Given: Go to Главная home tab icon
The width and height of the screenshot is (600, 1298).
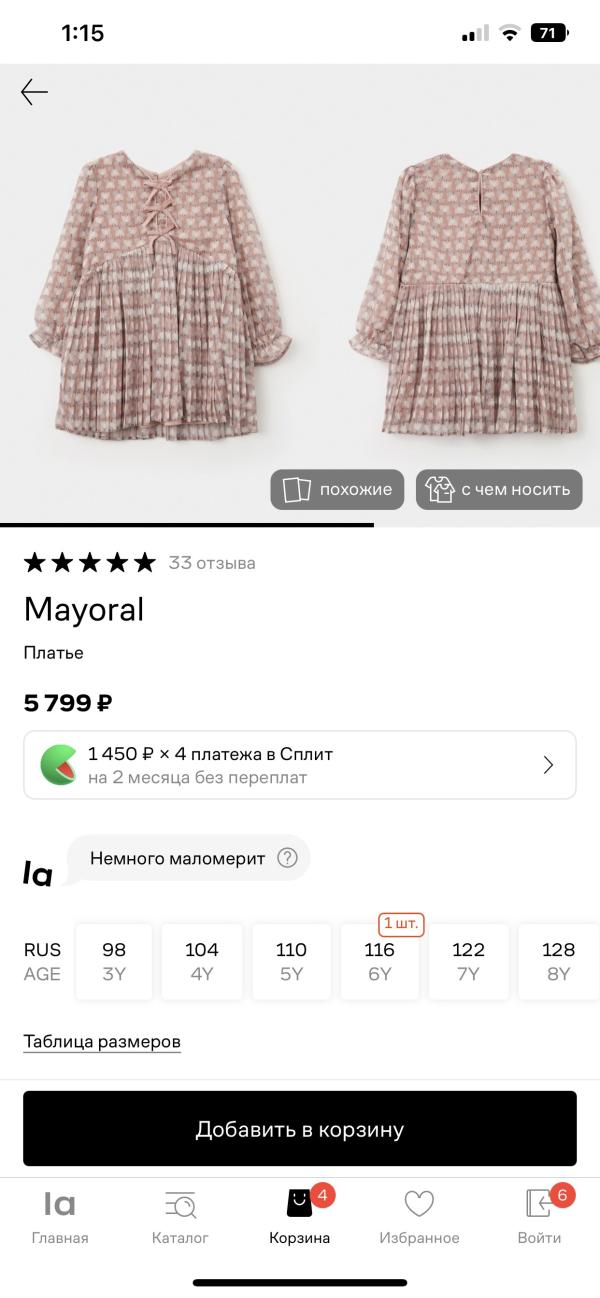Looking at the screenshot, I should (60, 1205).
